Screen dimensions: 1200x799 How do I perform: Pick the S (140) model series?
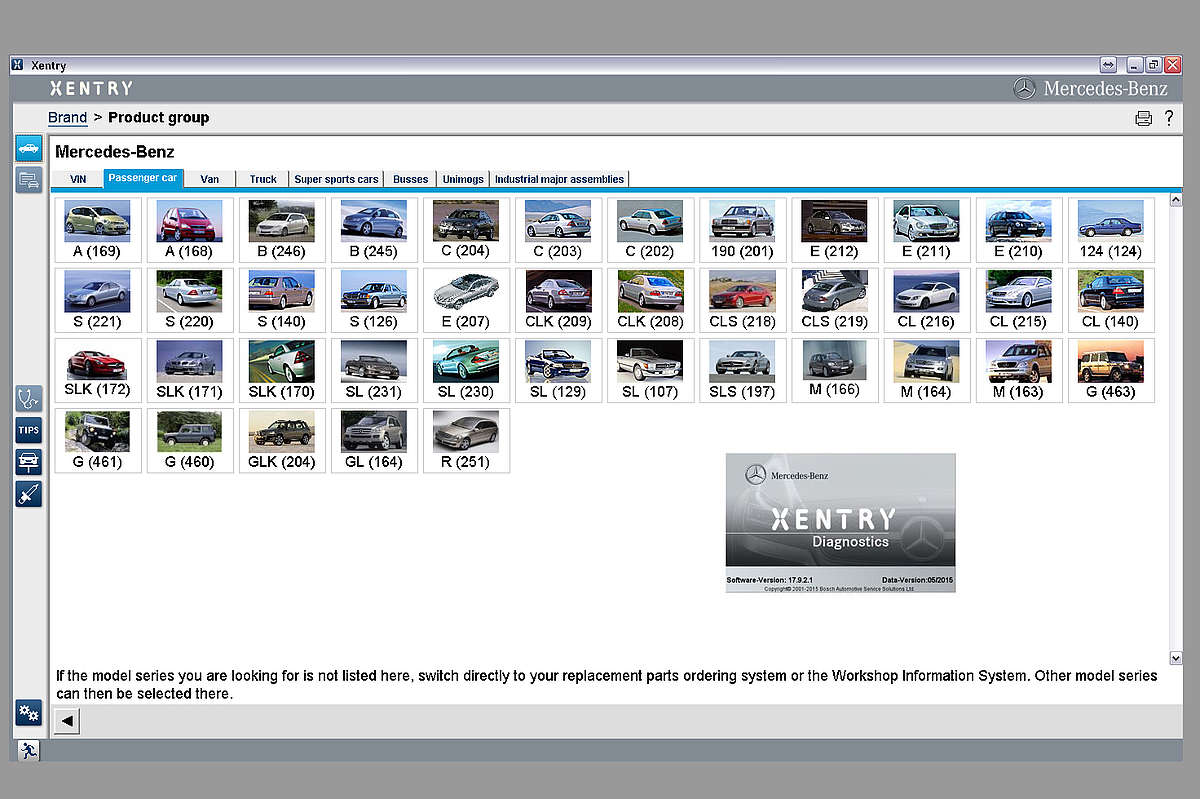[x=281, y=300]
